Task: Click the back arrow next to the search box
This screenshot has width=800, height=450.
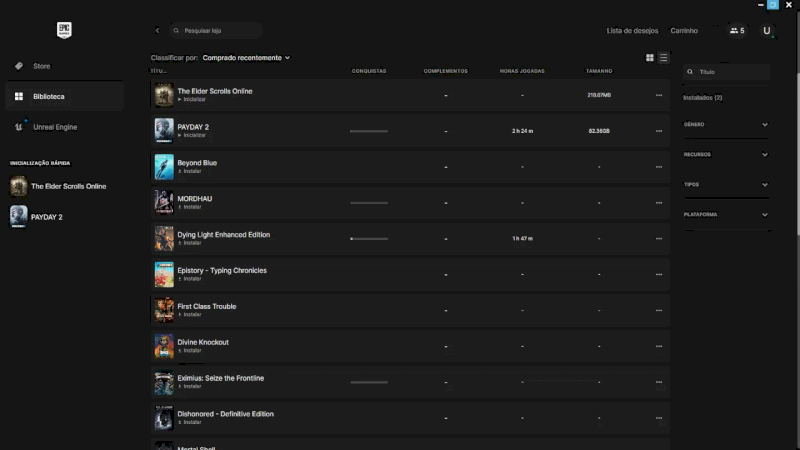Action: [x=157, y=31]
